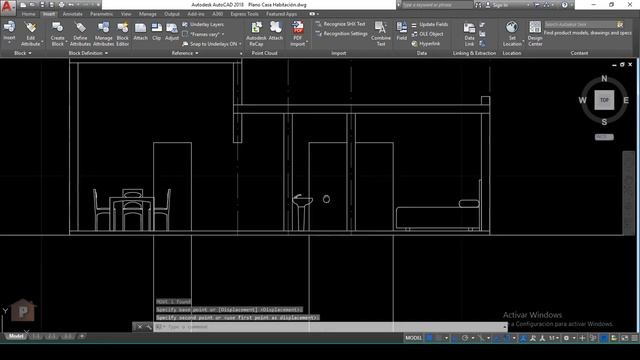Image resolution: width=640 pixels, height=360 pixels.
Task: Click the Insert block tool
Action: tap(9, 31)
